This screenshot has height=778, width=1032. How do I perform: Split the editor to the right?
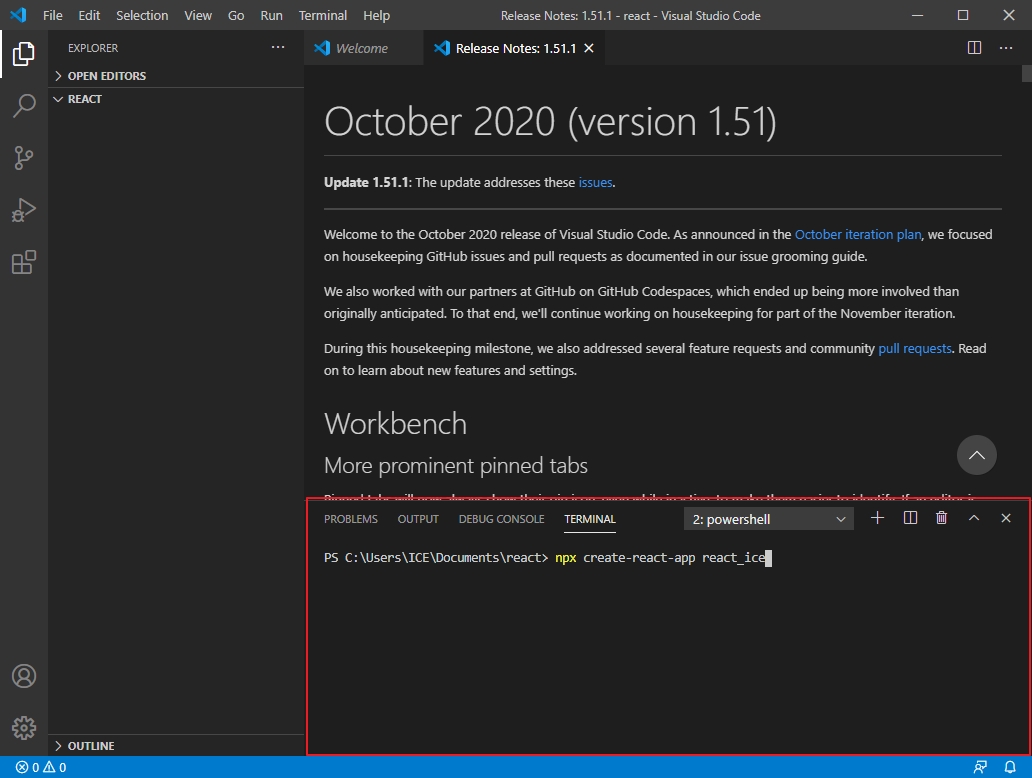(x=974, y=47)
